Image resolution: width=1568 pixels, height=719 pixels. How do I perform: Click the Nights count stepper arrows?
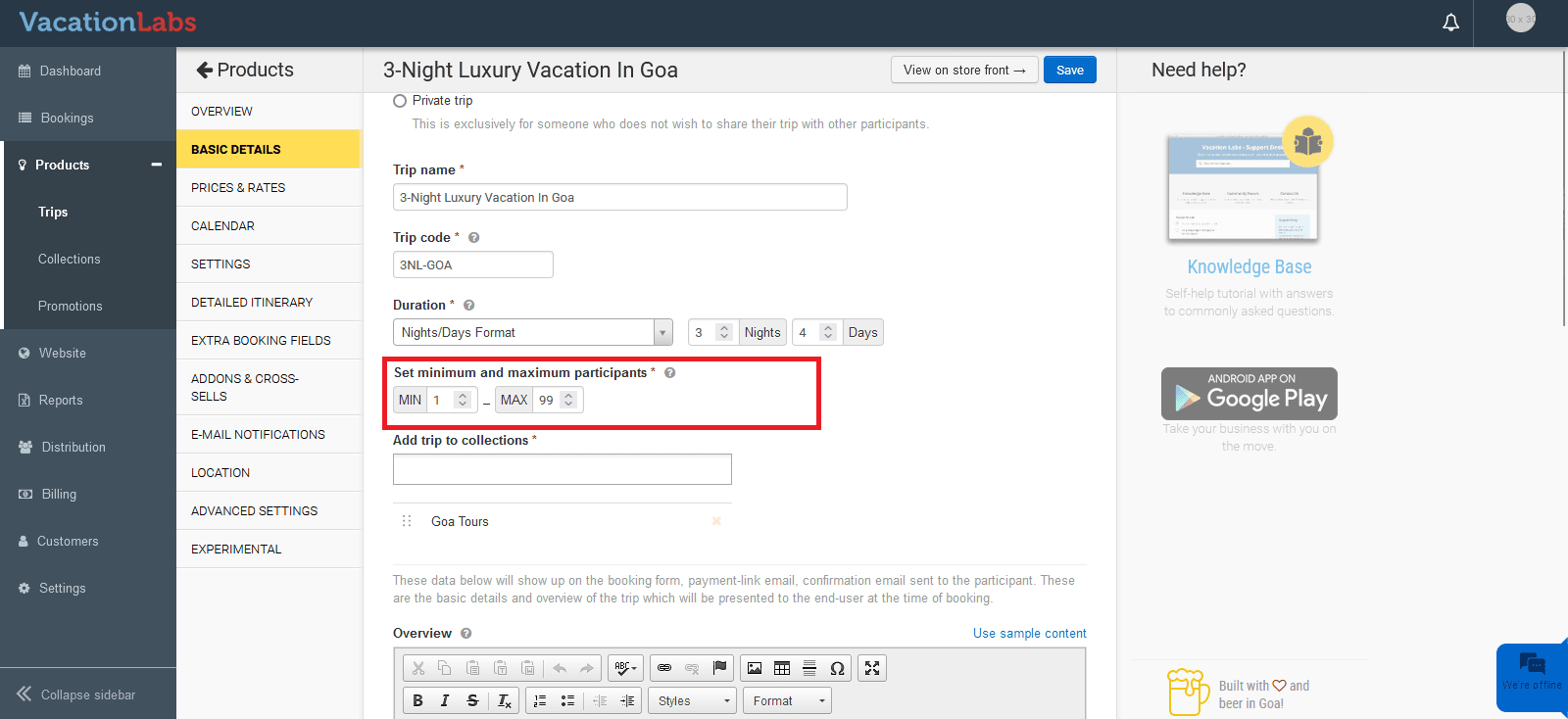(x=724, y=333)
